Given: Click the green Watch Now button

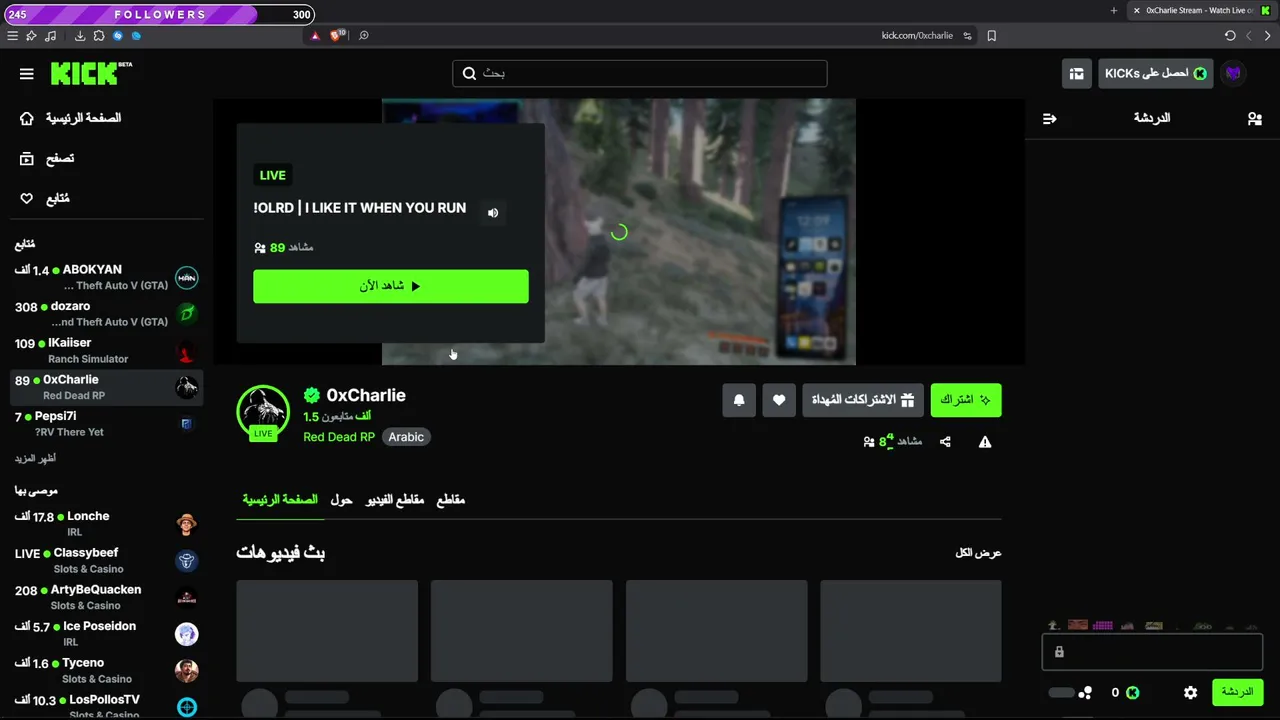Looking at the screenshot, I should click(x=391, y=286).
